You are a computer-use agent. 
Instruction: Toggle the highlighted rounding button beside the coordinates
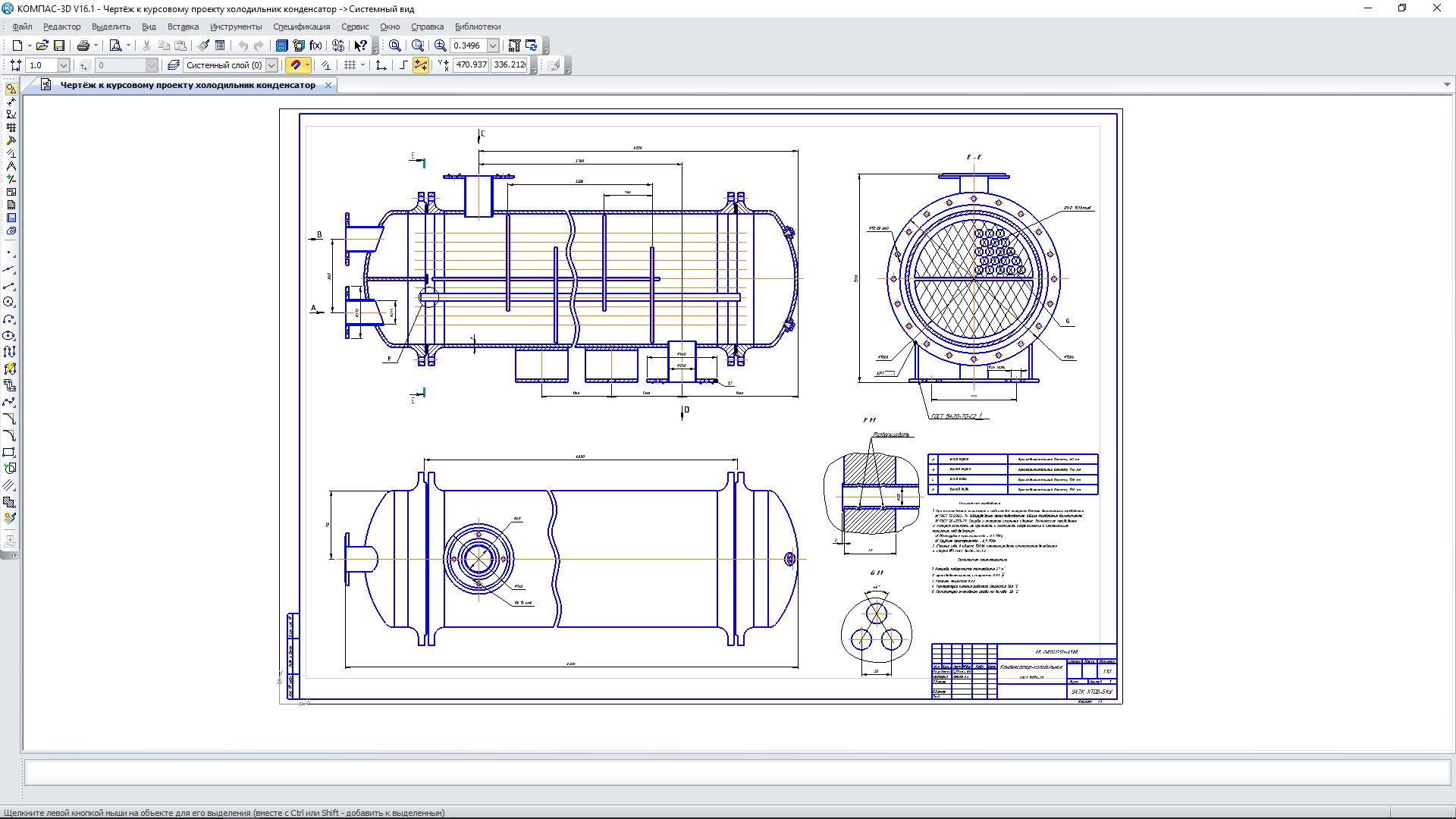[x=421, y=65]
